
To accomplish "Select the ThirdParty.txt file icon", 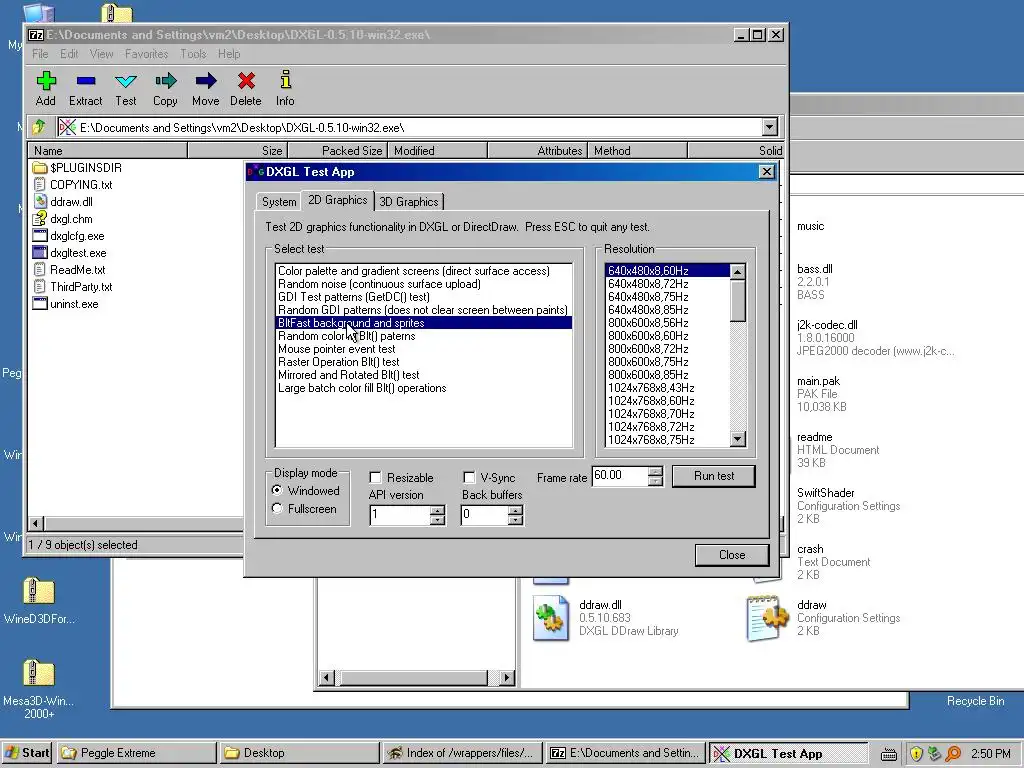I will 40,287.
